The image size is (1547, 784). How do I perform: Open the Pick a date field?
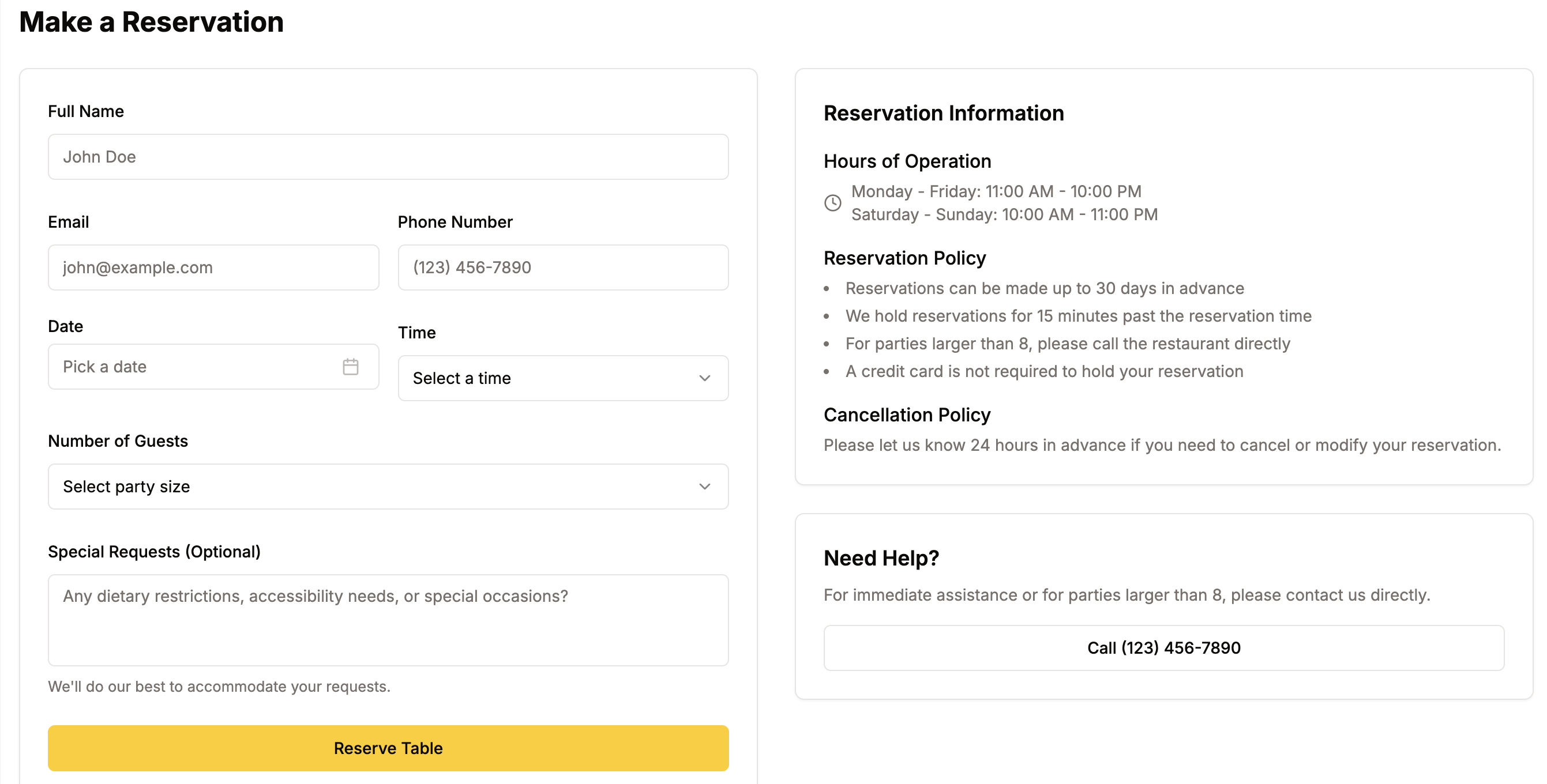click(213, 367)
